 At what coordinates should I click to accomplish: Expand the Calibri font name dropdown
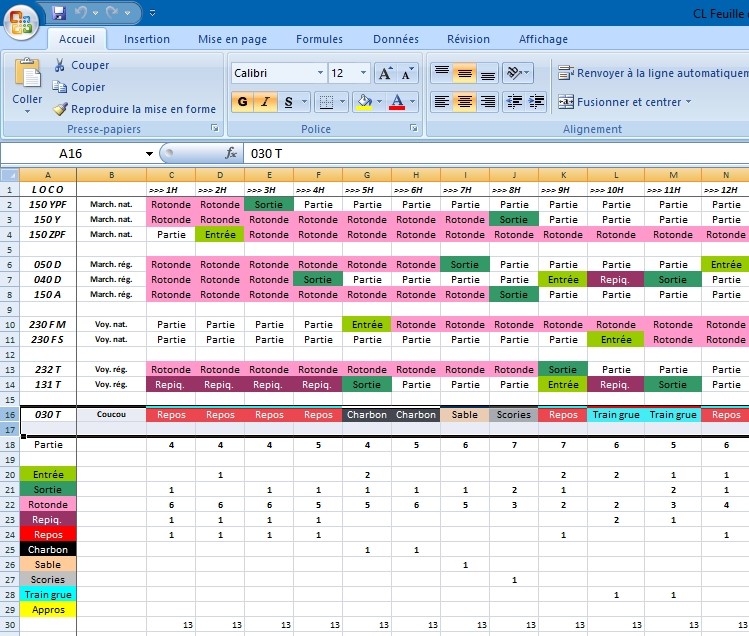(321, 73)
